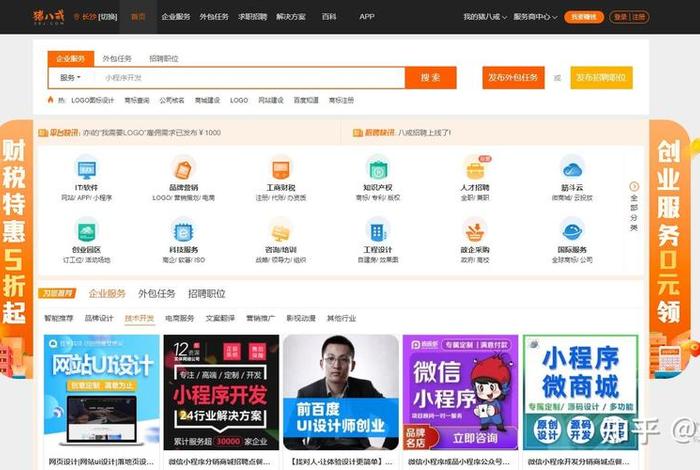Select the 招聘职位 search tab
The image size is (700, 470).
(164, 58)
